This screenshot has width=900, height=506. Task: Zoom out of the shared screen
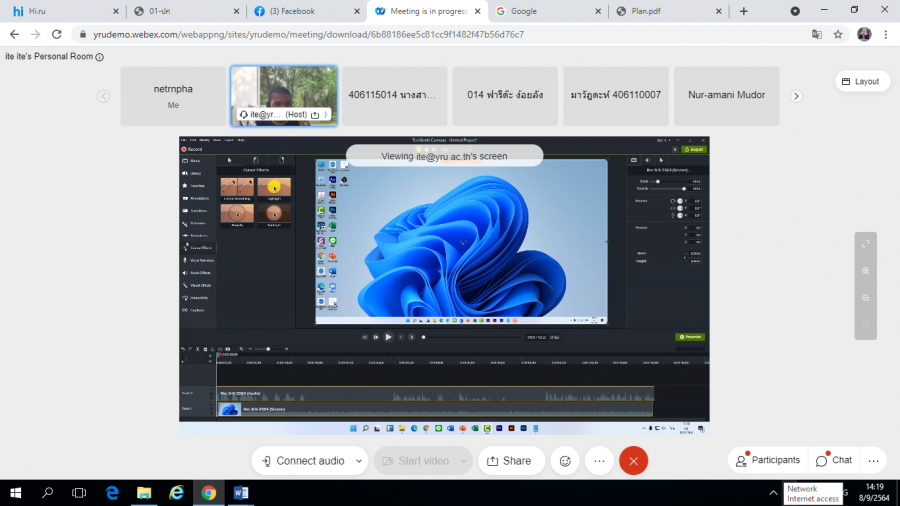(866, 298)
